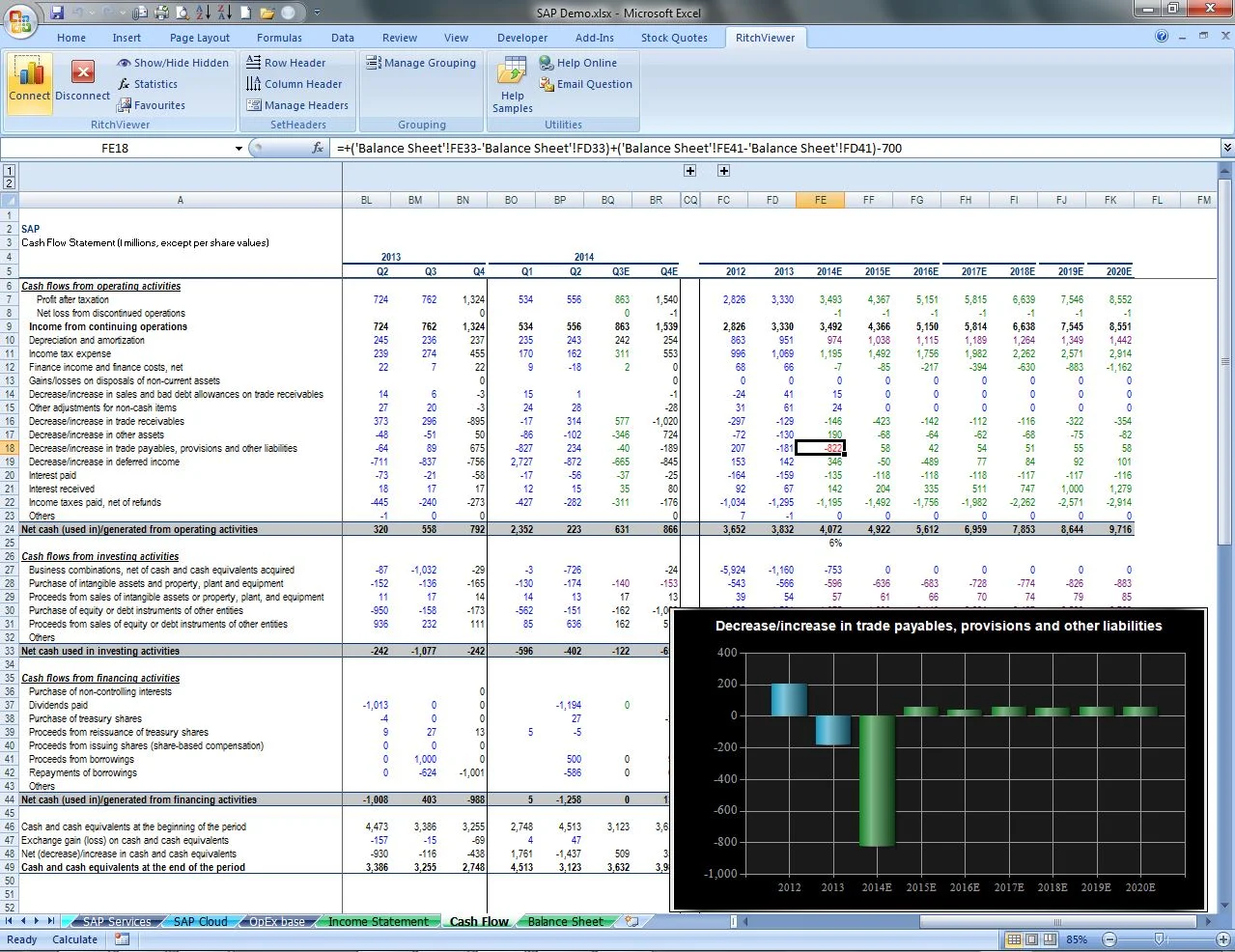Show outline level 1 button
The height and width of the screenshot is (952, 1235).
click(9, 171)
